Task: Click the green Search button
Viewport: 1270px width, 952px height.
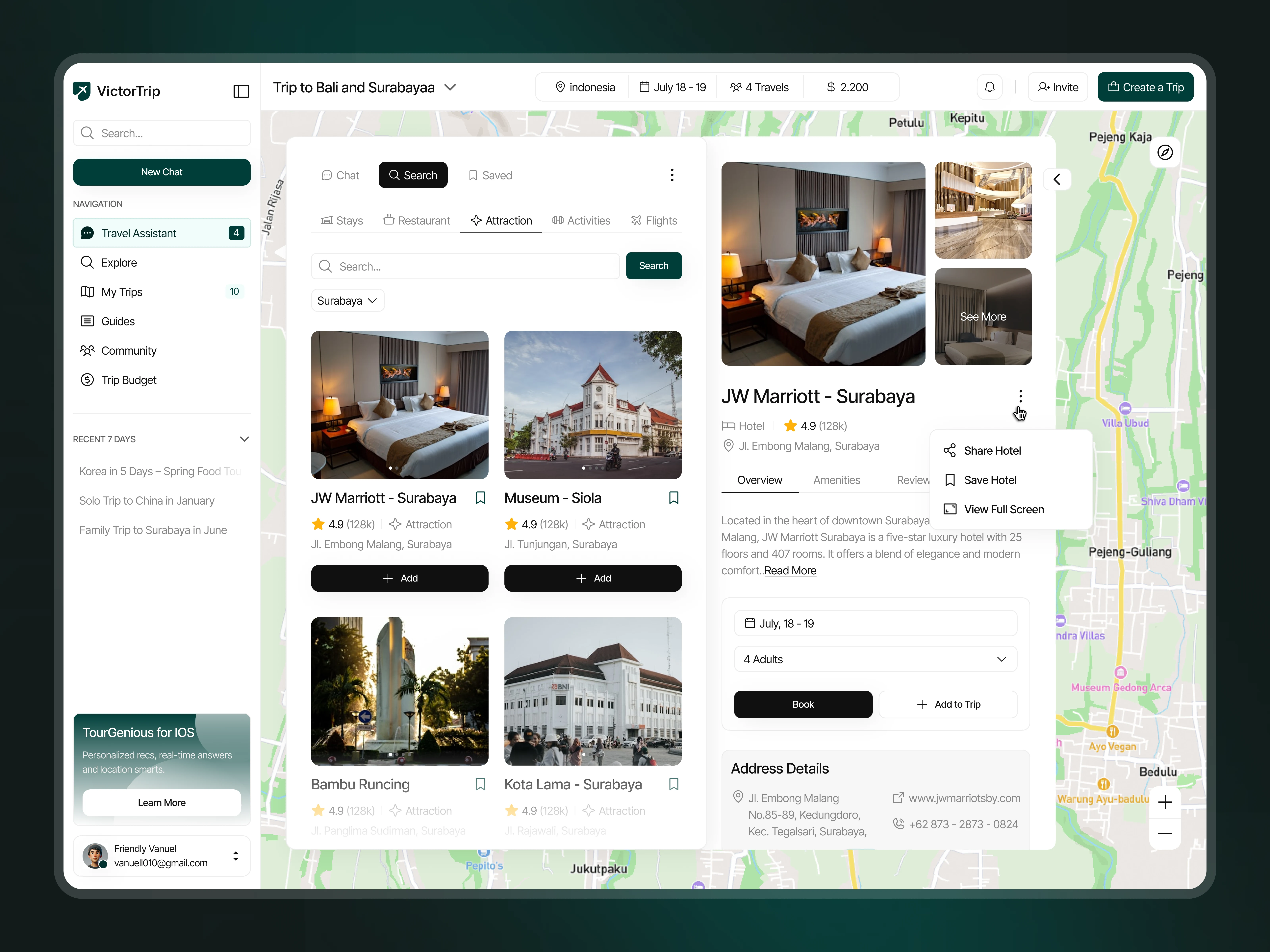Action: point(653,266)
